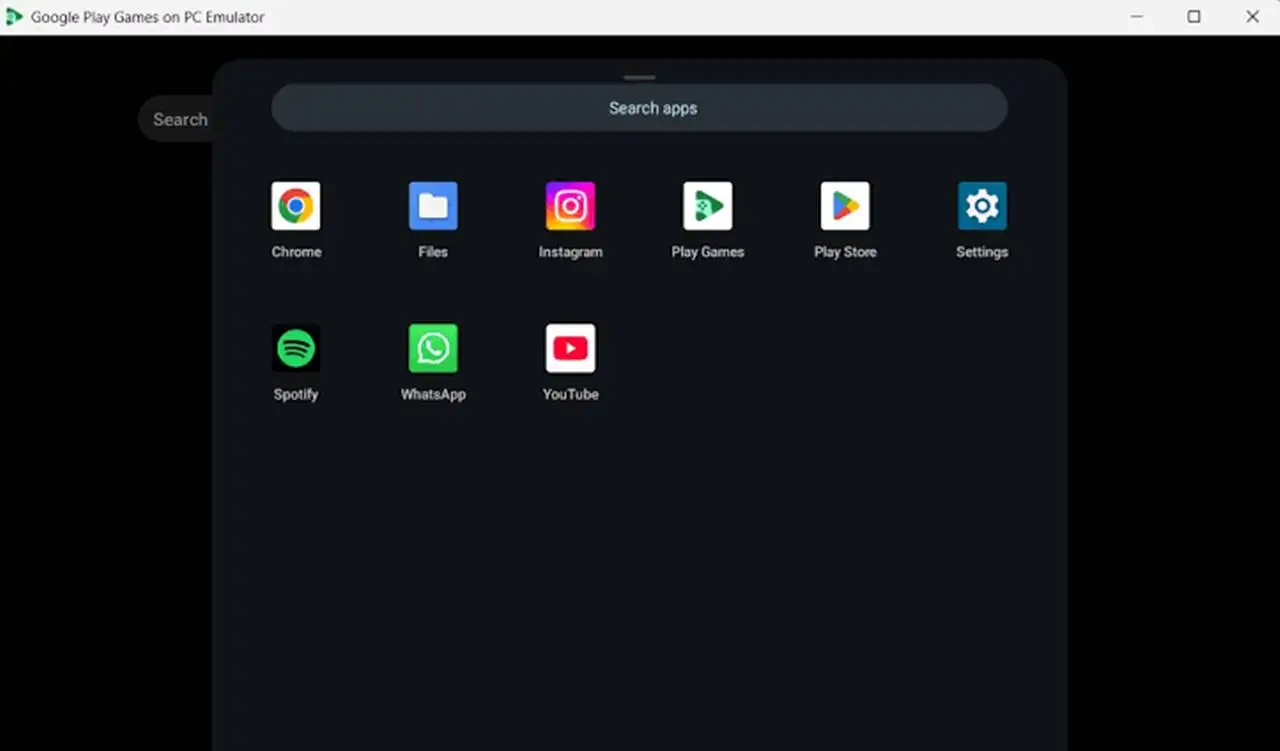Click the 'Play Store' text label
Screen dimensions: 1280x751
tap(845, 252)
